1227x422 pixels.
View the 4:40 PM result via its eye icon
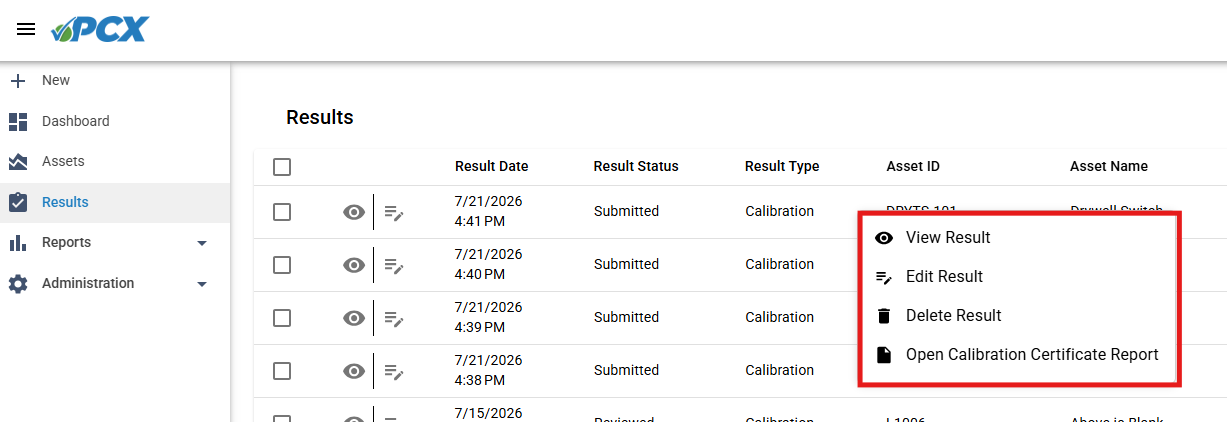[353, 265]
